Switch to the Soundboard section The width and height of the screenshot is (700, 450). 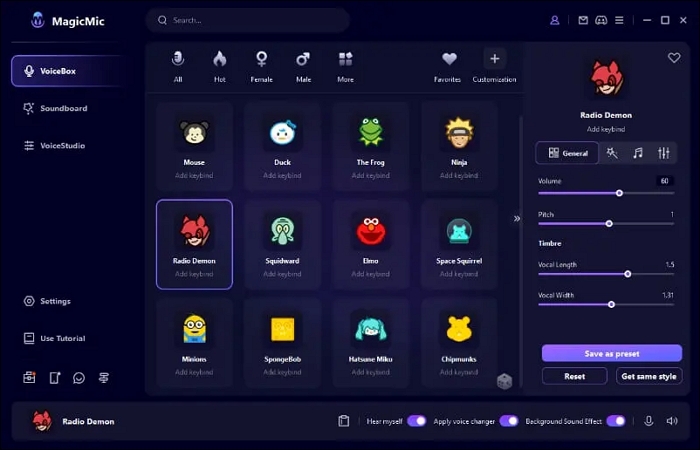[x=63, y=108]
